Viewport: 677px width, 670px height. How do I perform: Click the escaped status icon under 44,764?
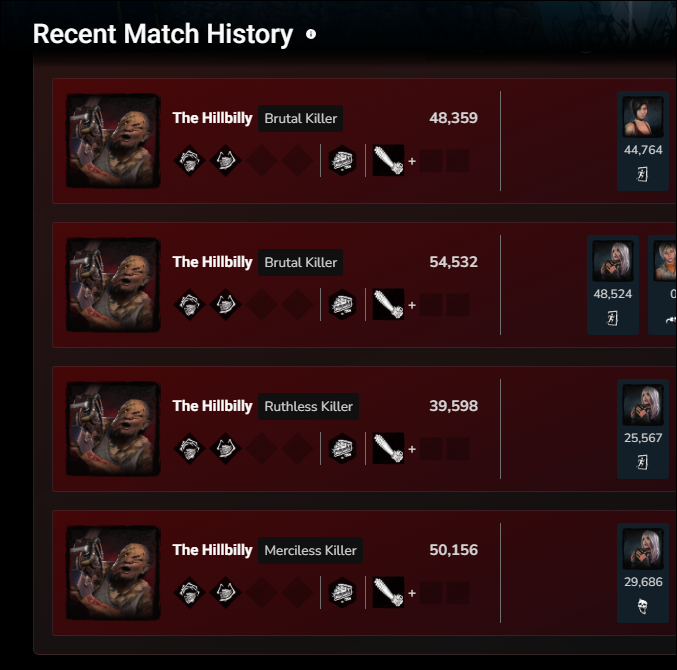(642, 174)
